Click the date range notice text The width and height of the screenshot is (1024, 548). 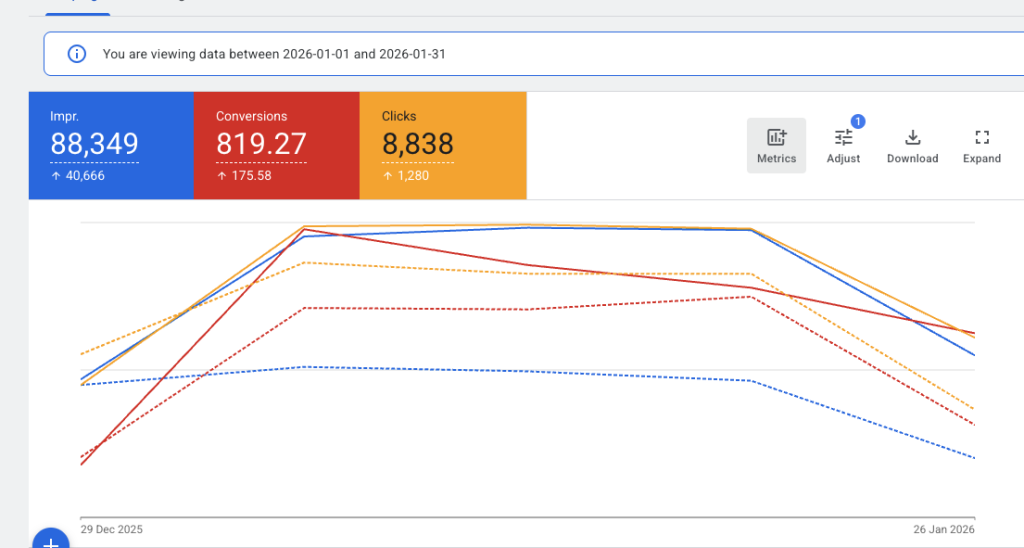[x=274, y=54]
